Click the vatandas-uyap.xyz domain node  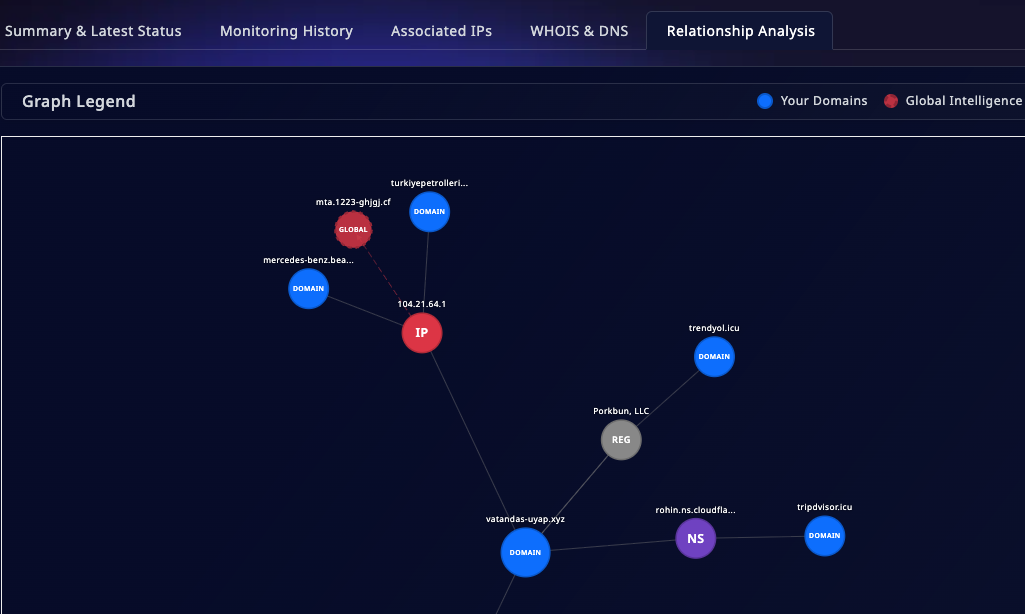pyautogui.click(x=526, y=553)
